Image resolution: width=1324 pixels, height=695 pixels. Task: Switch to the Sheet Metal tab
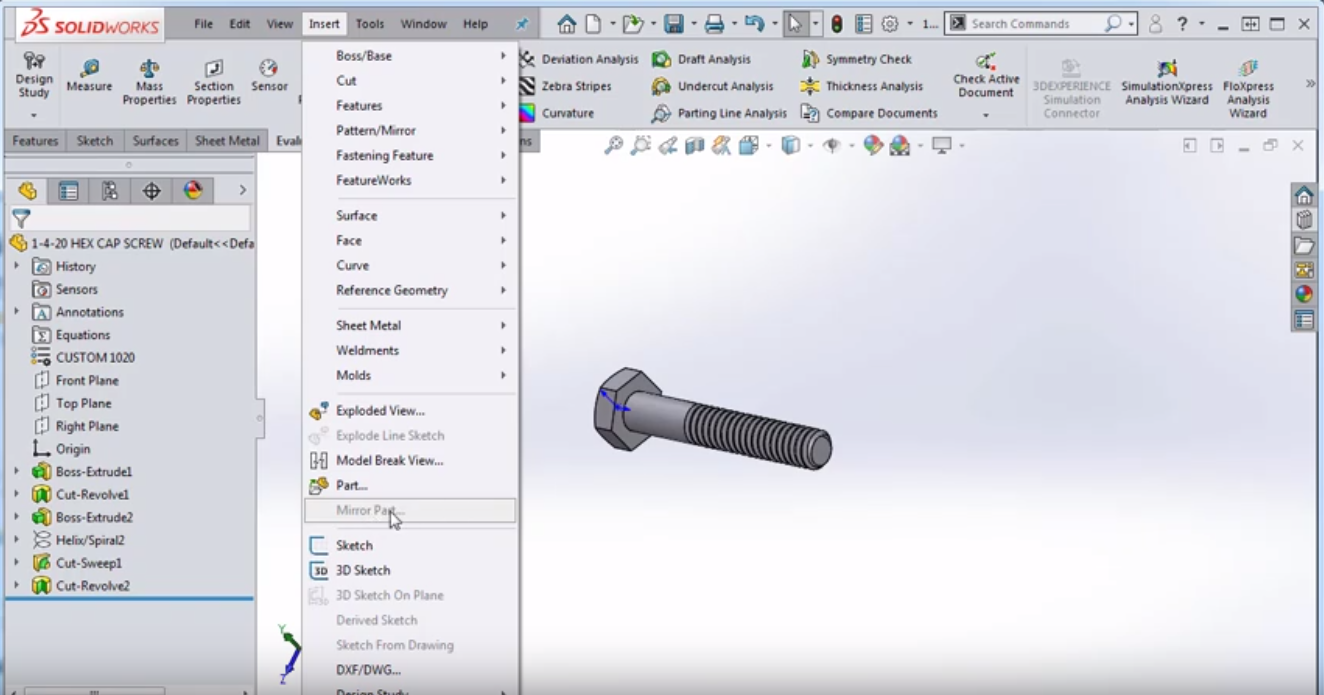pyautogui.click(x=227, y=141)
